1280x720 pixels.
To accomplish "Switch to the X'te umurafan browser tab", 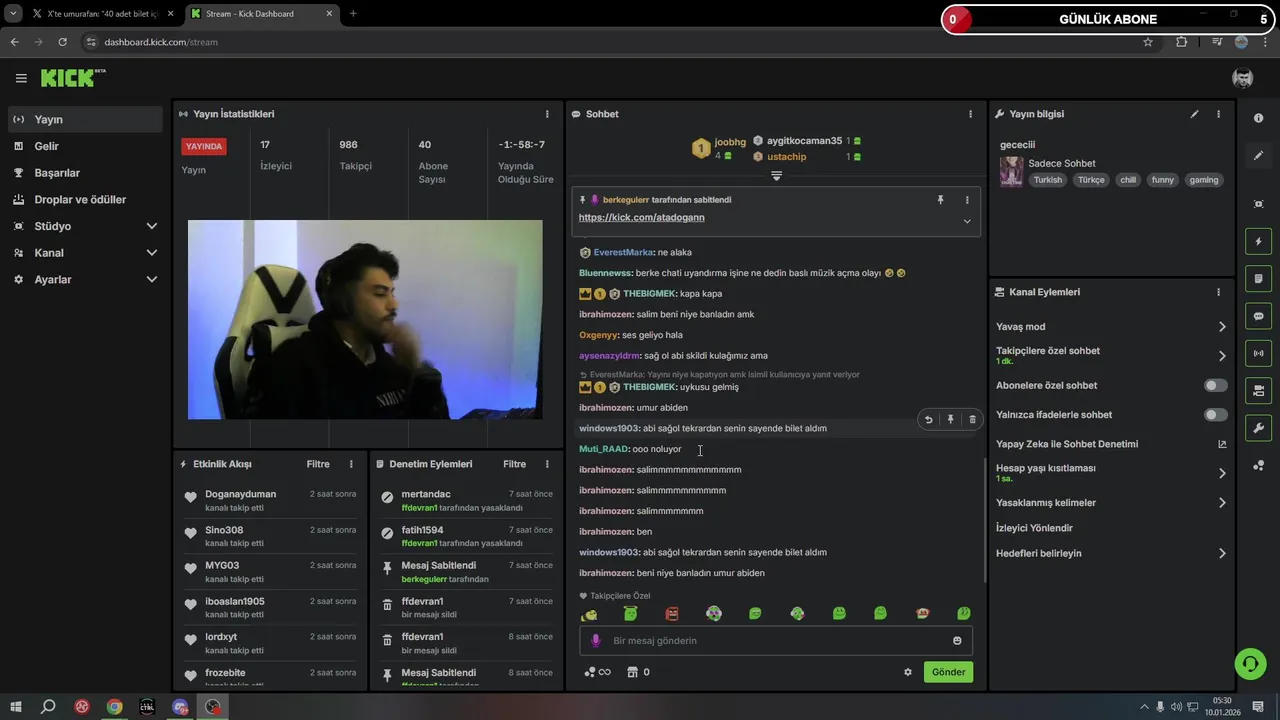I will click(103, 14).
